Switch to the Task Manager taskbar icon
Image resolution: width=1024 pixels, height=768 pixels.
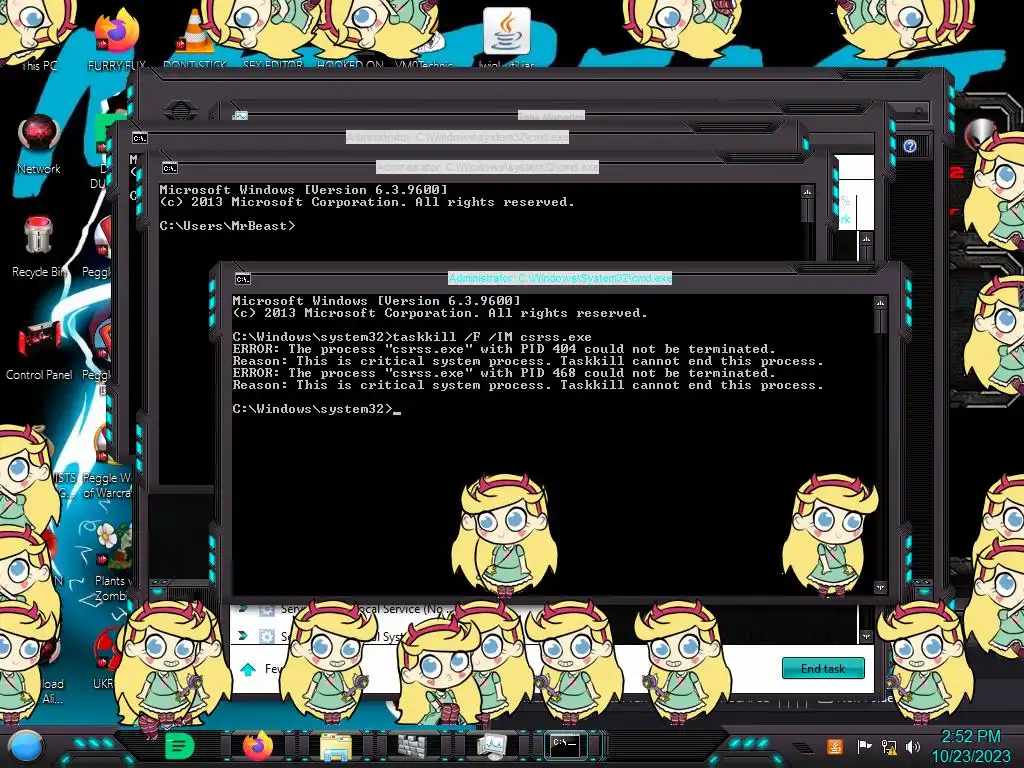coord(492,746)
